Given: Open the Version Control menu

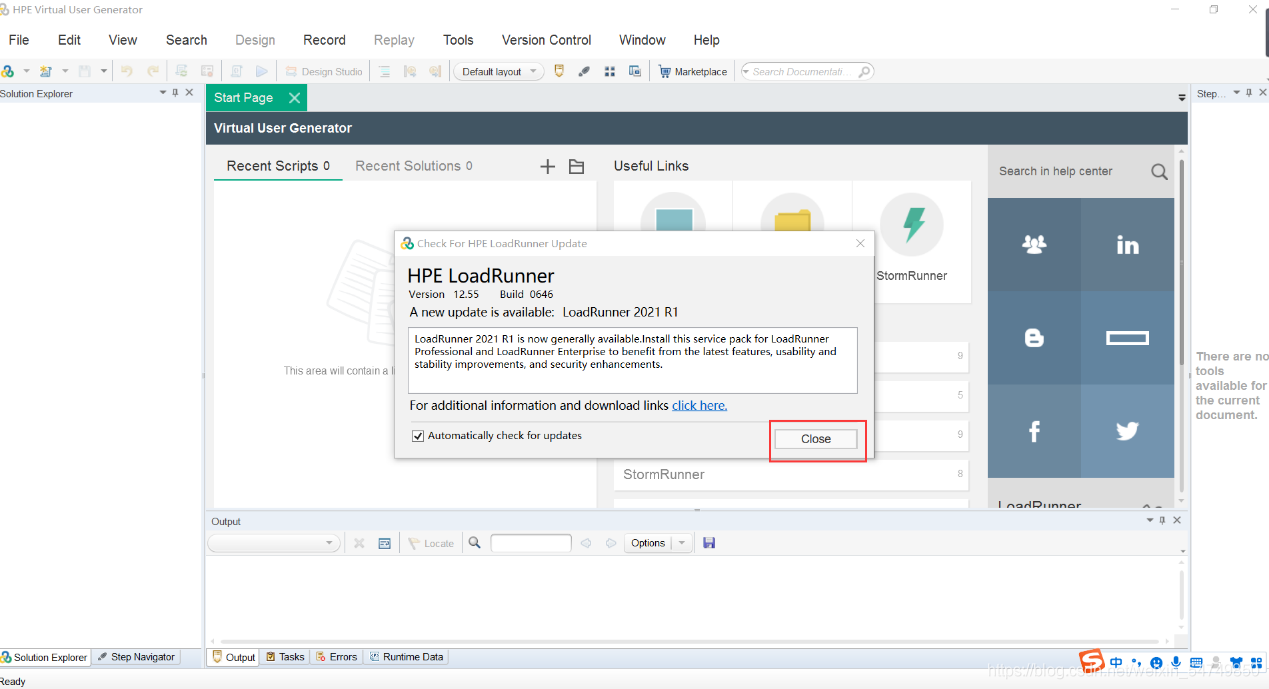Looking at the screenshot, I should point(546,40).
